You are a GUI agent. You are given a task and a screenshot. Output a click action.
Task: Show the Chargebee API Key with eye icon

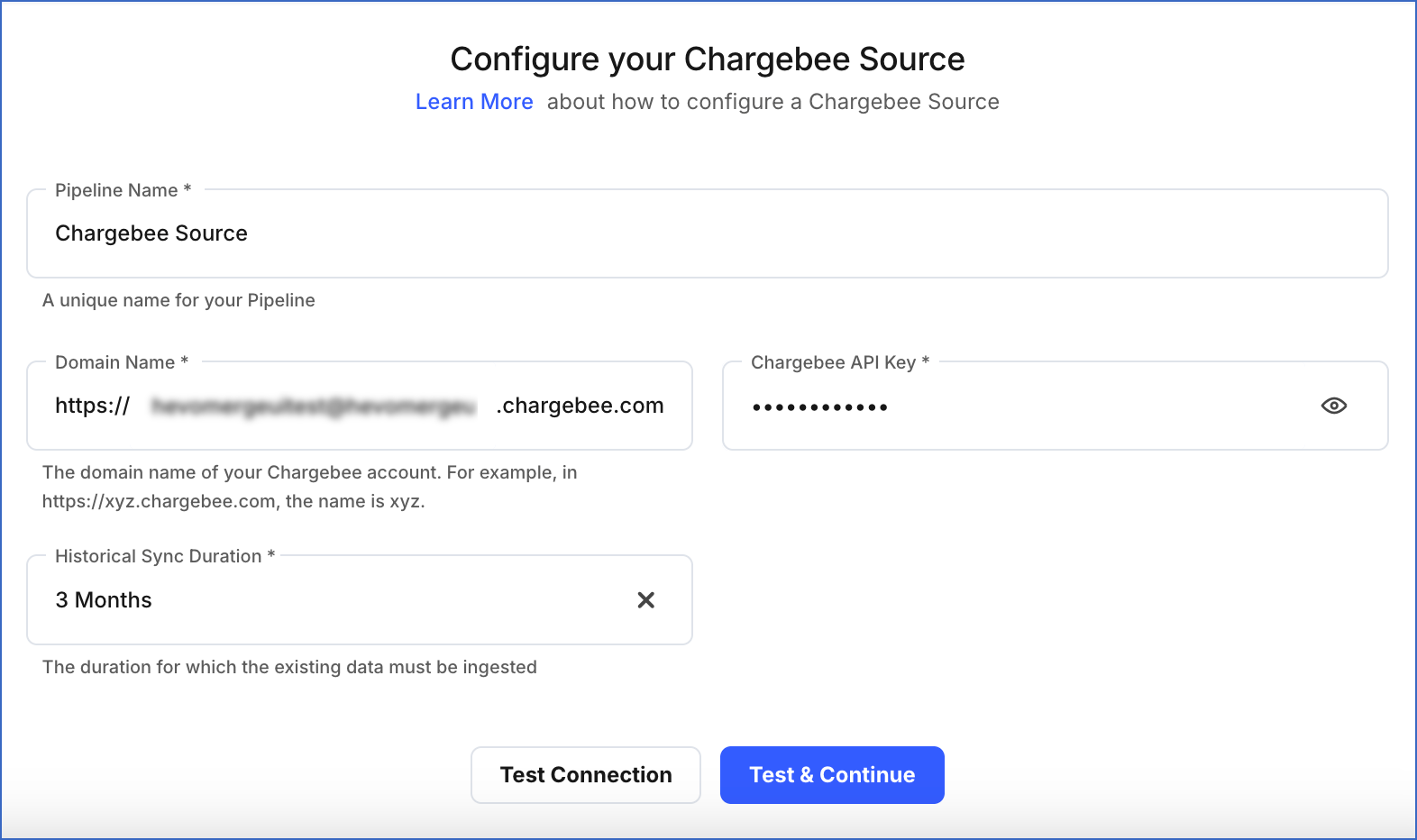click(x=1333, y=406)
